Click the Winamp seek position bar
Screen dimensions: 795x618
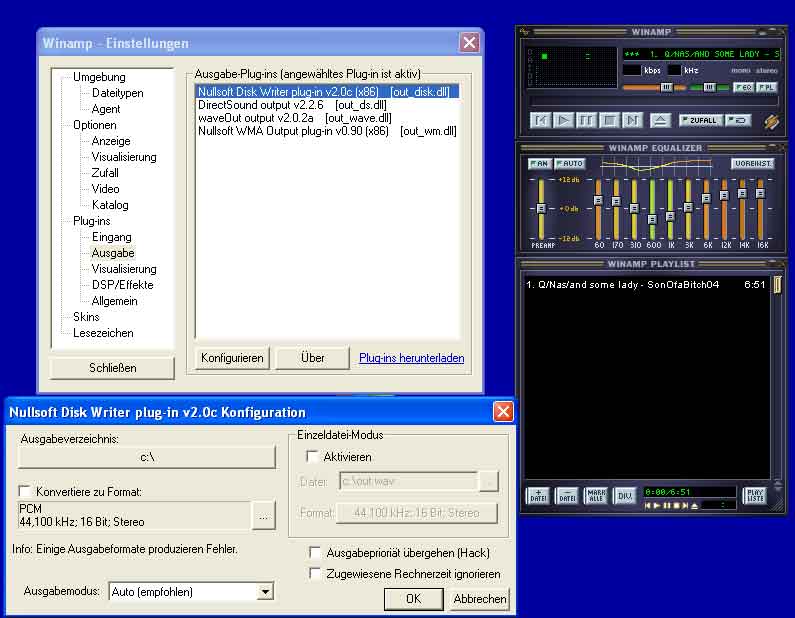tap(653, 101)
